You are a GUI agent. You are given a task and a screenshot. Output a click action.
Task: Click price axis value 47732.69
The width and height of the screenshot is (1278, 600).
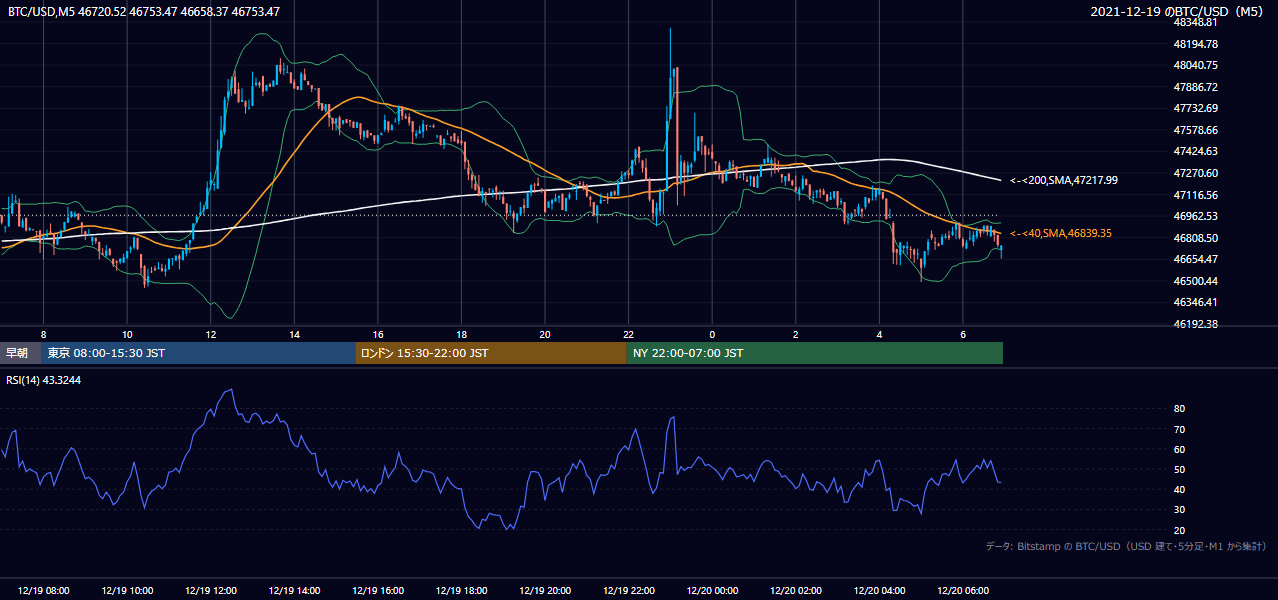pos(1196,108)
